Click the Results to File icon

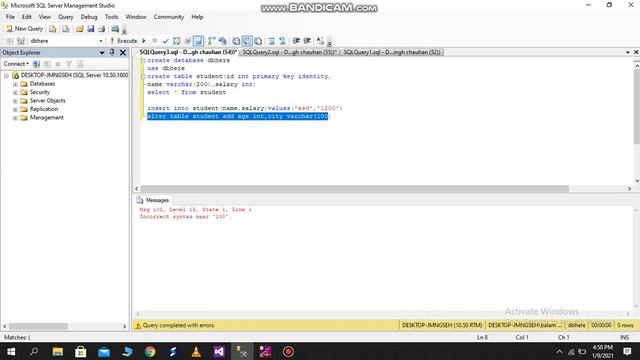[258, 41]
